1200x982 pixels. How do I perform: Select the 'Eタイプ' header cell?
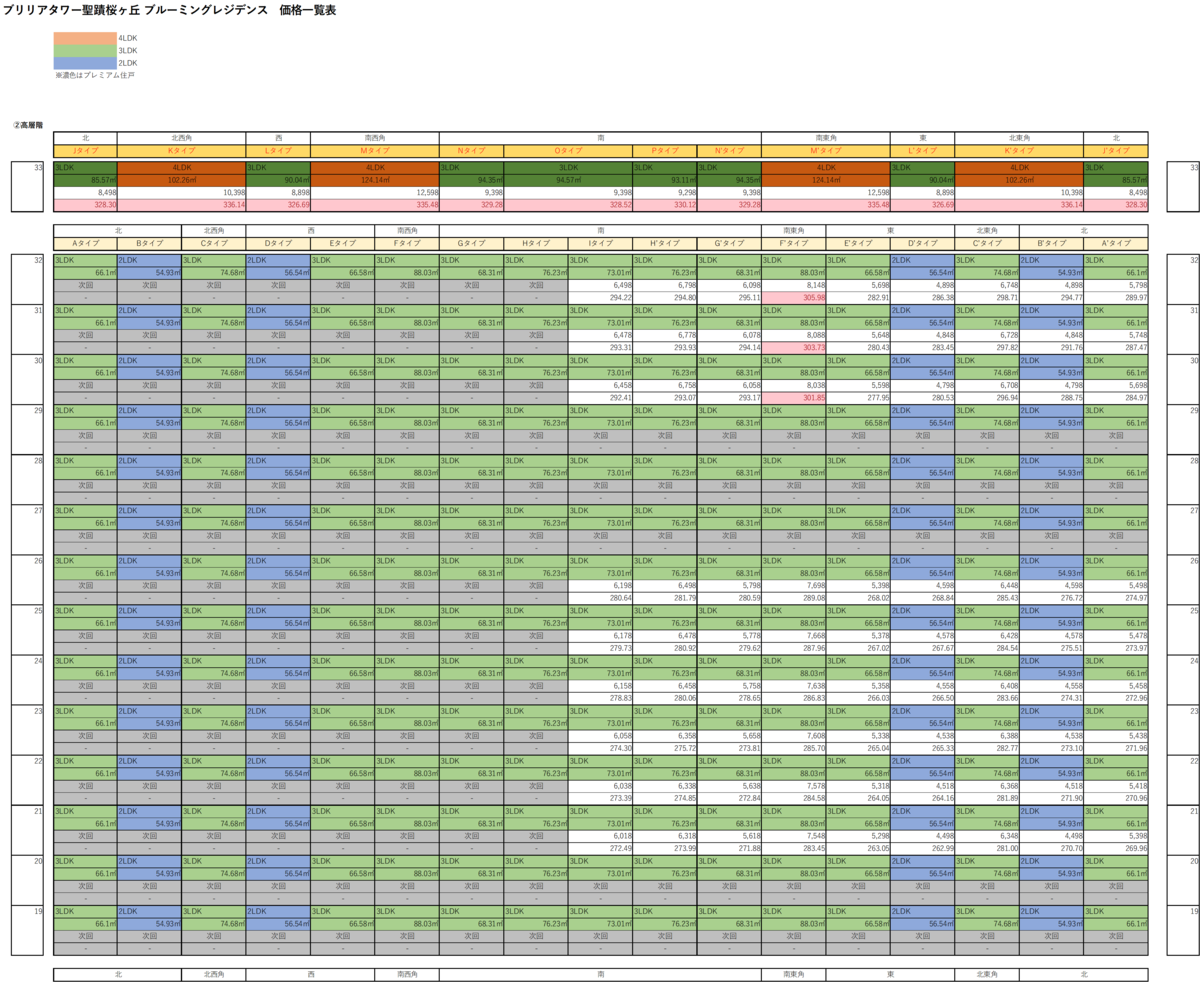click(x=343, y=243)
